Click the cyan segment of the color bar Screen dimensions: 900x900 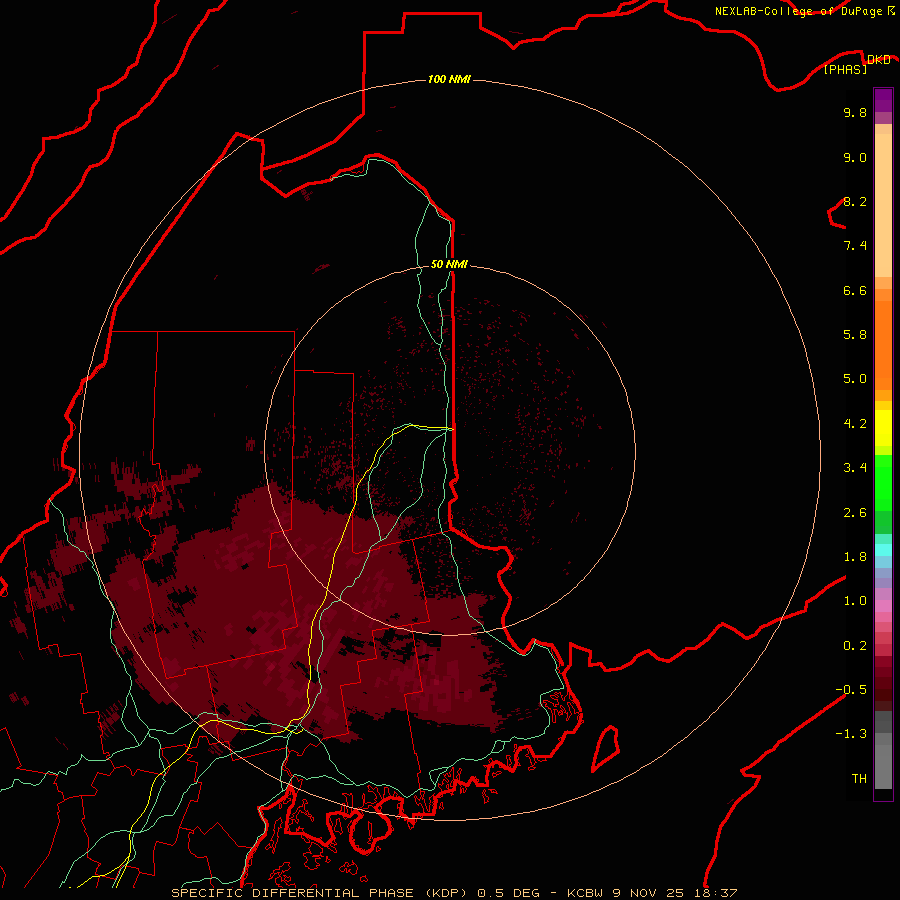click(883, 550)
